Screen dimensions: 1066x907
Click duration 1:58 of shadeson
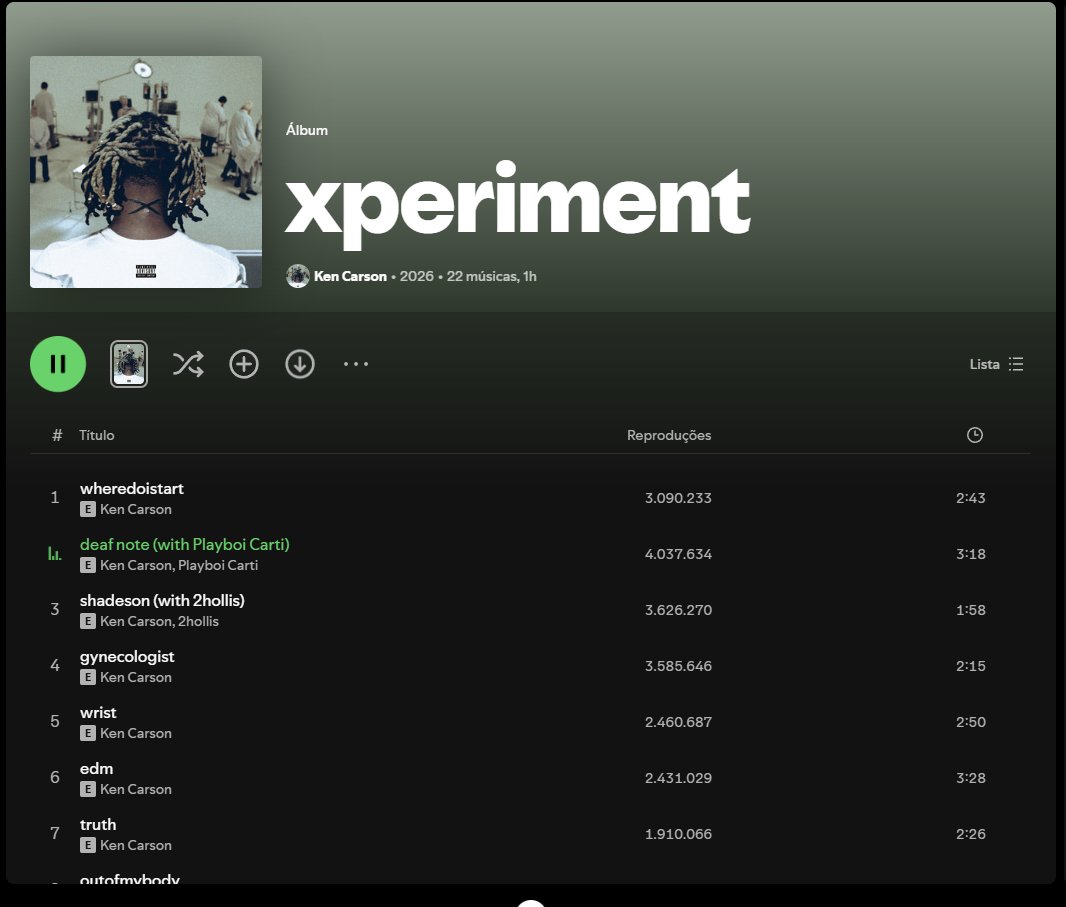[x=971, y=610]
